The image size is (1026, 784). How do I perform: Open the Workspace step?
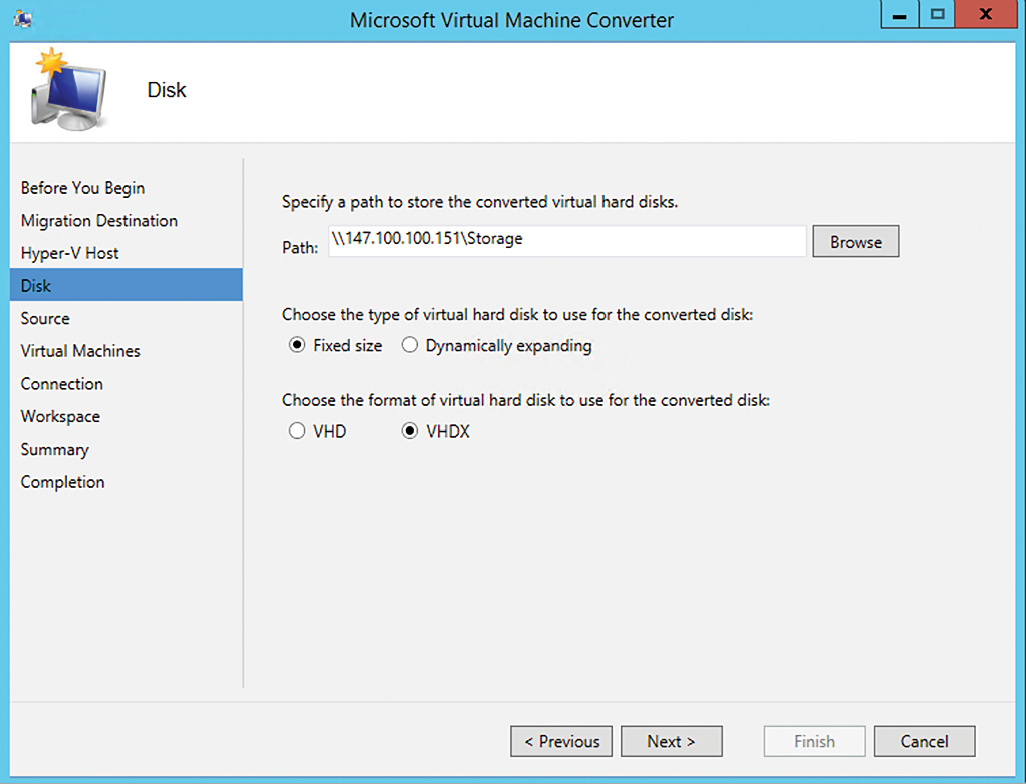pyautogui.click(x=60, y=416)
